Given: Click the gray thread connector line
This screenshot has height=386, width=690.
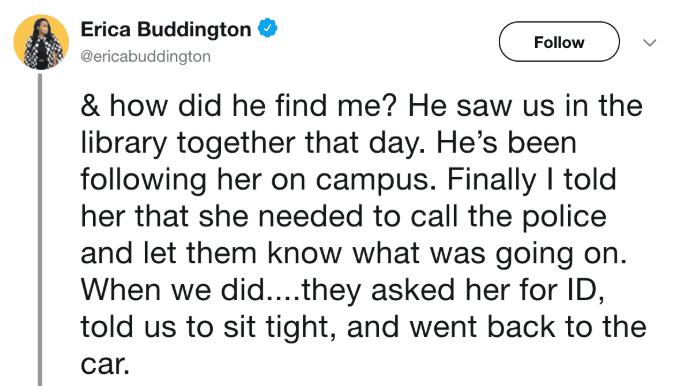Looking at the screenshot, I should [40, 230].
